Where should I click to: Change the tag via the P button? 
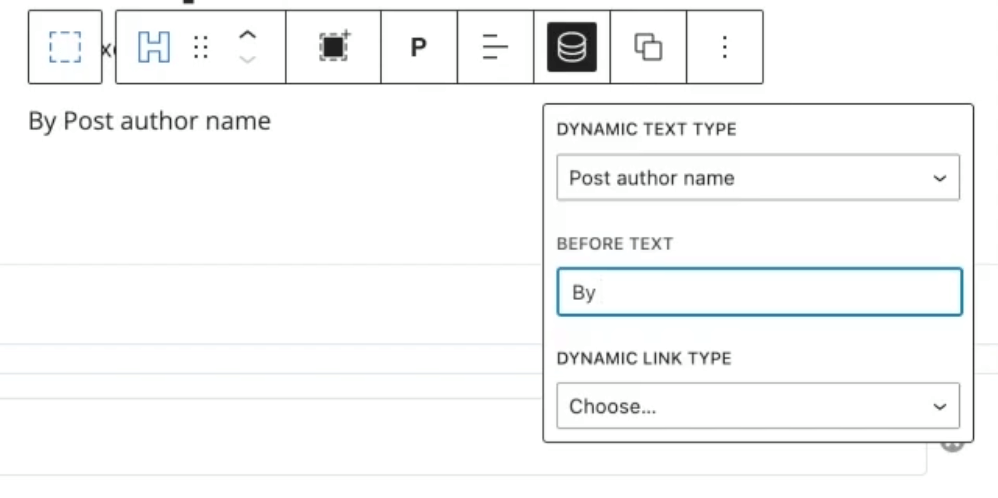[418, 47]
